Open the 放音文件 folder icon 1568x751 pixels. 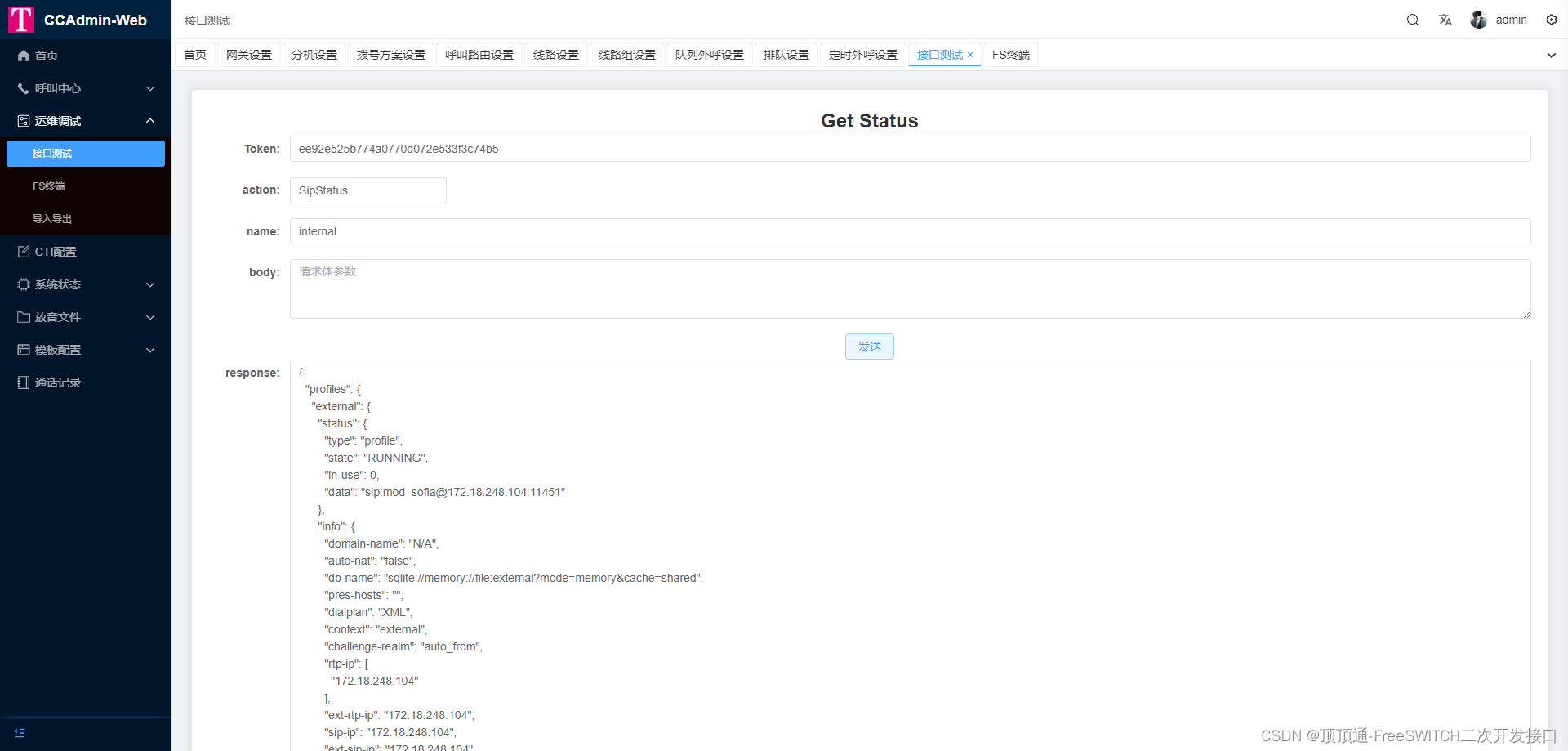pos(23,317)
